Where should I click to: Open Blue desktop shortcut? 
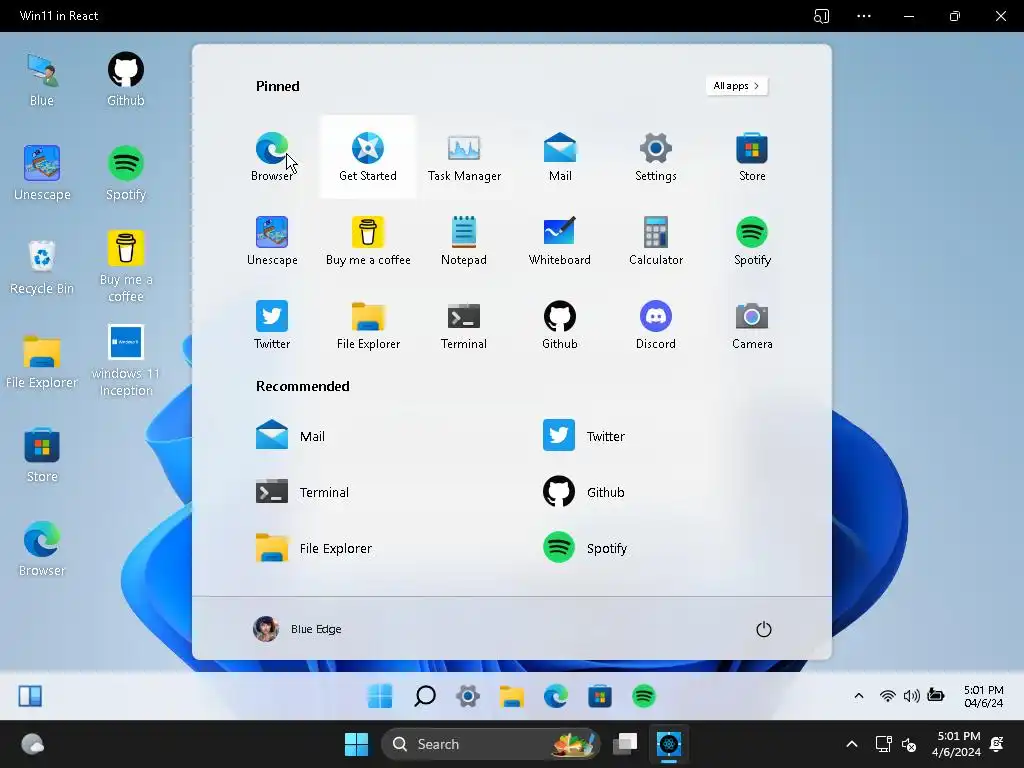coord(42,80)
